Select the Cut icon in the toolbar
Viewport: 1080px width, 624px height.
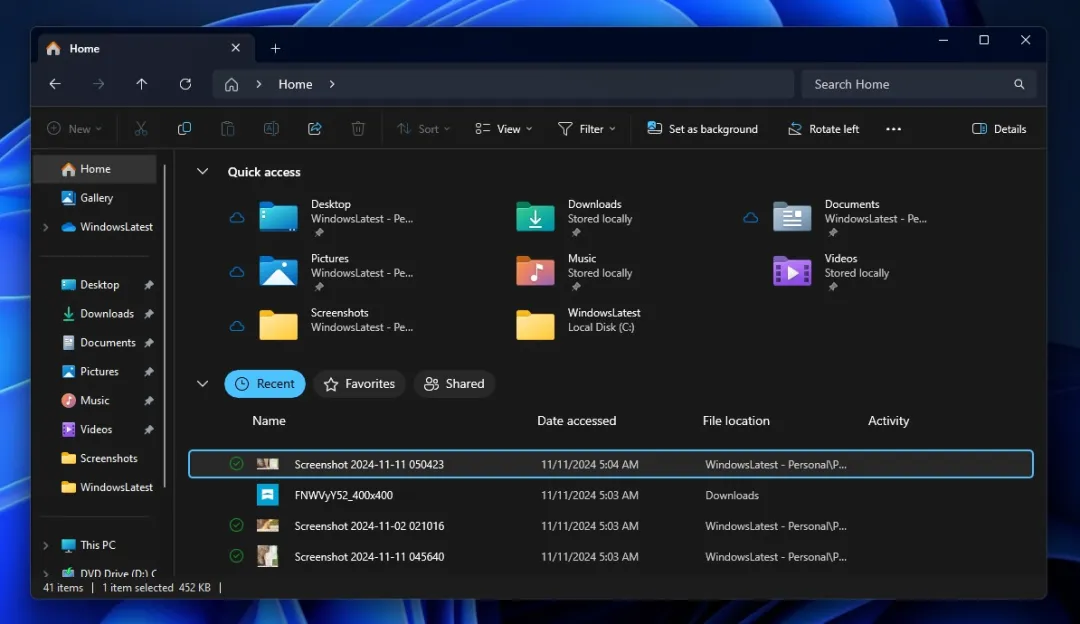click(140, 128)
